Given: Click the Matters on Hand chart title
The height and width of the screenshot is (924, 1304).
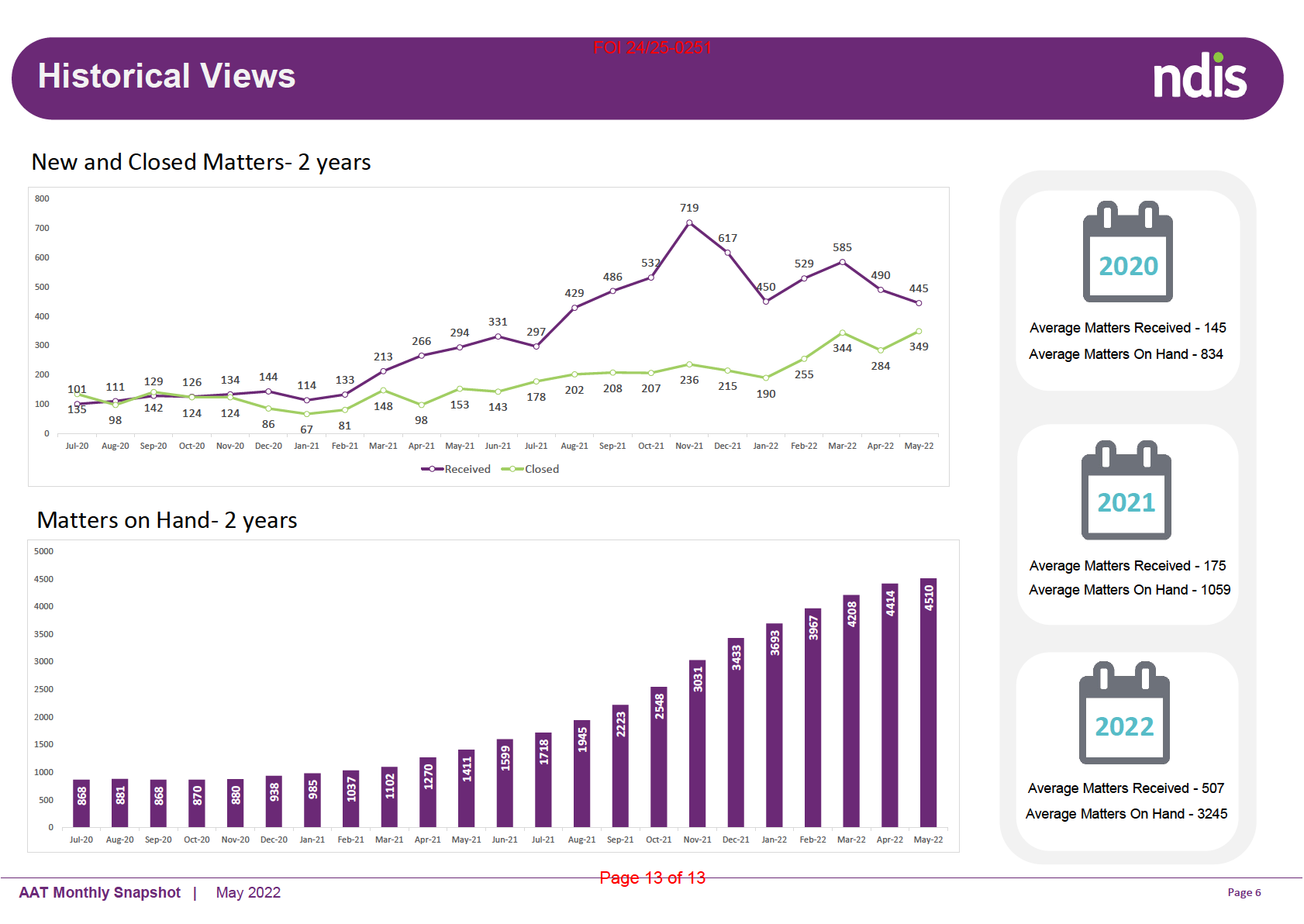Looking at the screenshot, I should click(167, 520).
